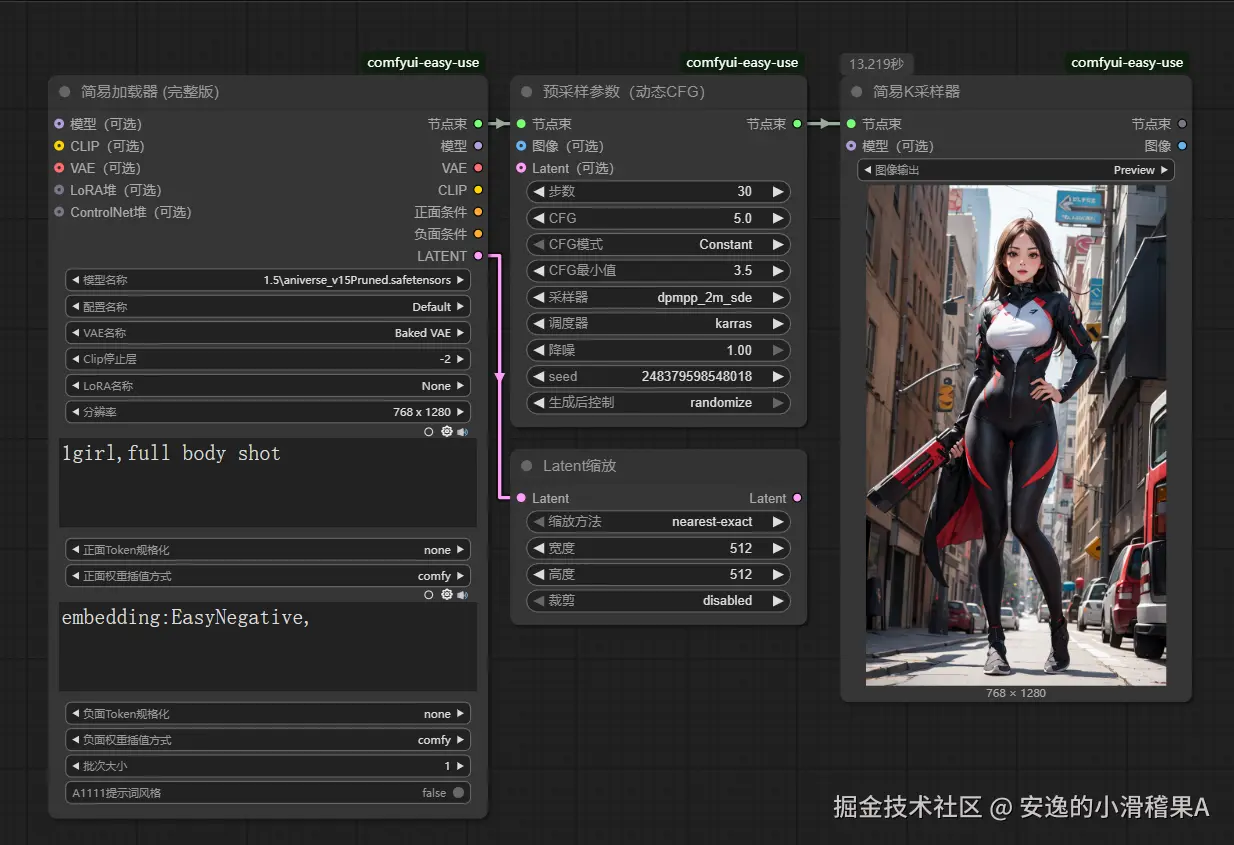Click the circle icon above the positive prompt box
Viewport: 1234px width, 845px height.
point(429,431)
